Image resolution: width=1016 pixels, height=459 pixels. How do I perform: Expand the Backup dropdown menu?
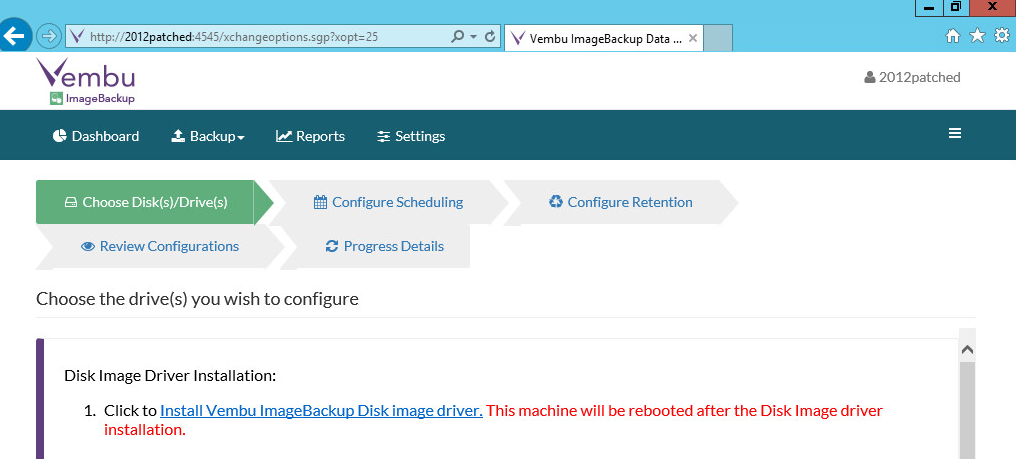pyautogui.click(x=208, y=136)
